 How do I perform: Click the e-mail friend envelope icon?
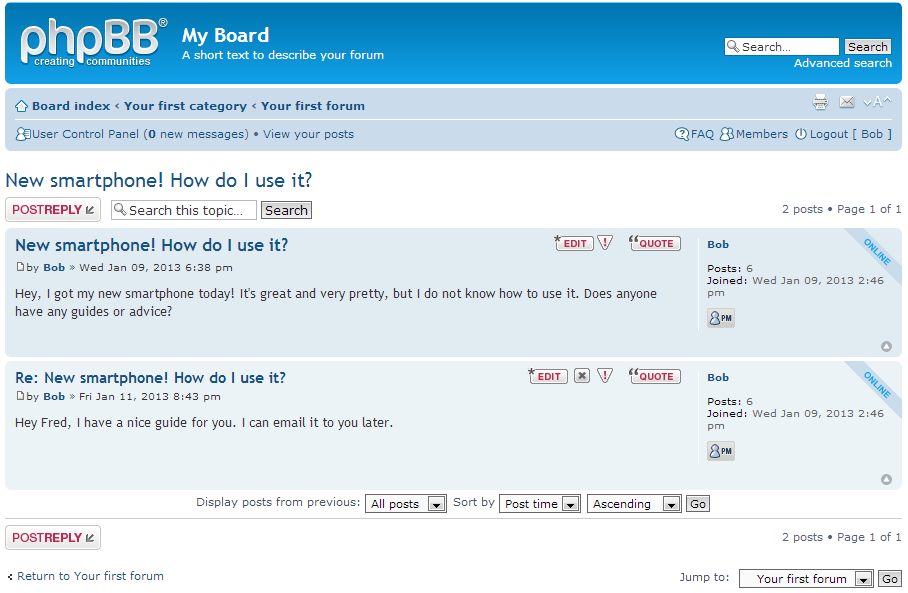click(847, 102)
